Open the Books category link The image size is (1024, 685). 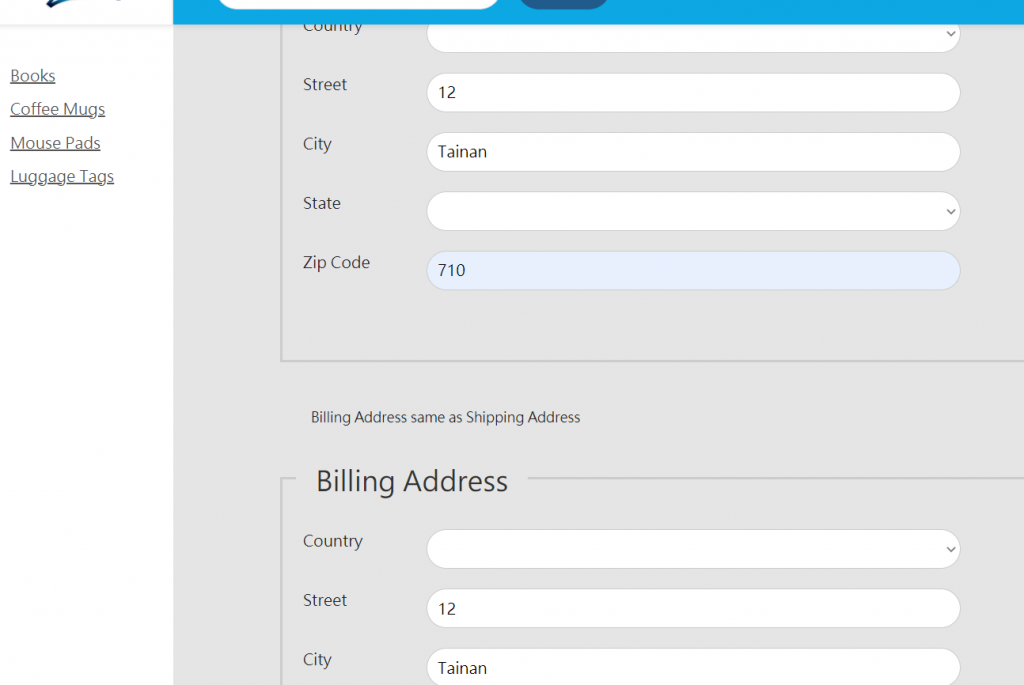click(33, 76)
